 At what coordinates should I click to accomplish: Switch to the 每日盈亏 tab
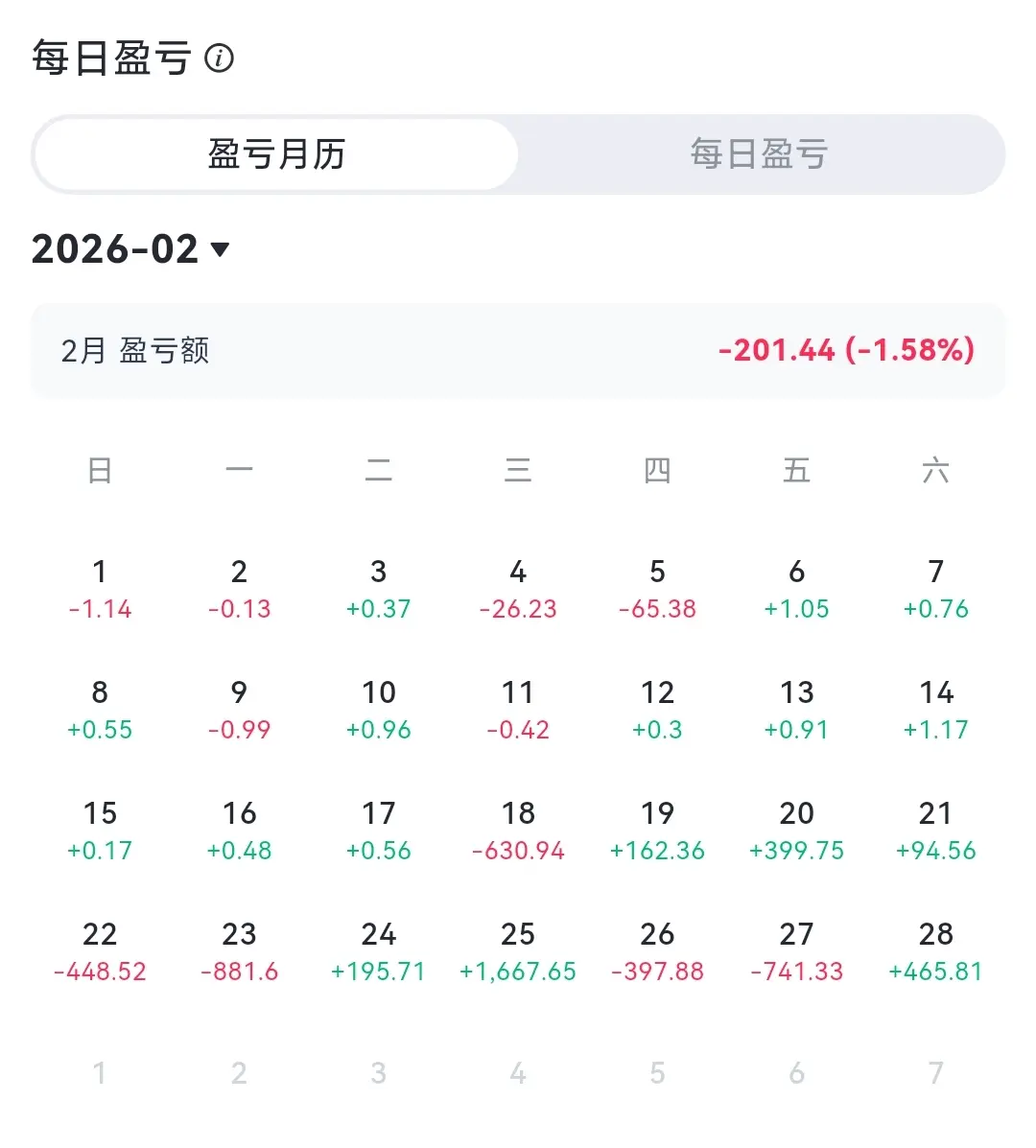click(x=759, y=154)
